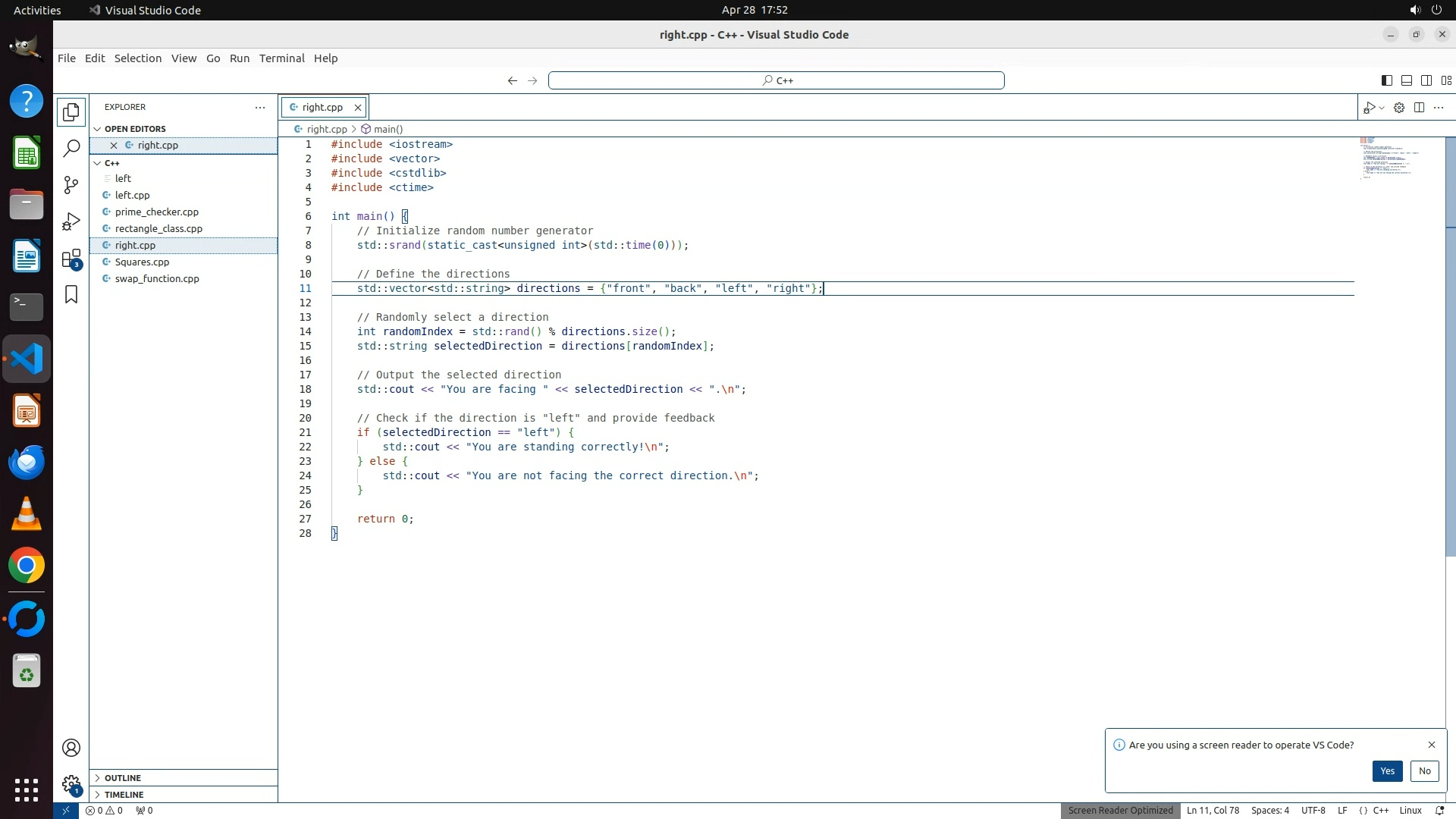1456x819 pixels.
Task: Toggle the bottom panel visibility
Action: pyautogui.click(x=1406, y=80)
